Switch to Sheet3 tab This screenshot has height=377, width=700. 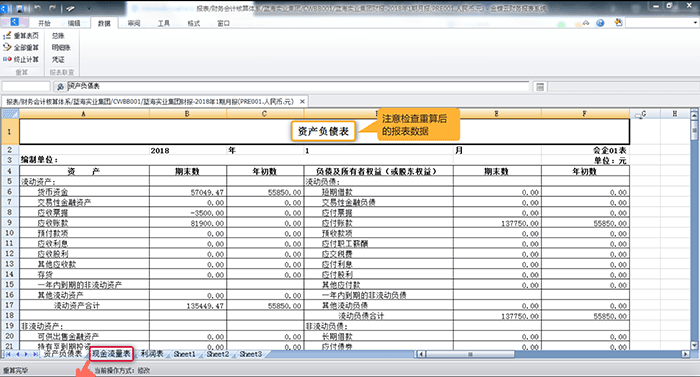[x=250, y=354]
